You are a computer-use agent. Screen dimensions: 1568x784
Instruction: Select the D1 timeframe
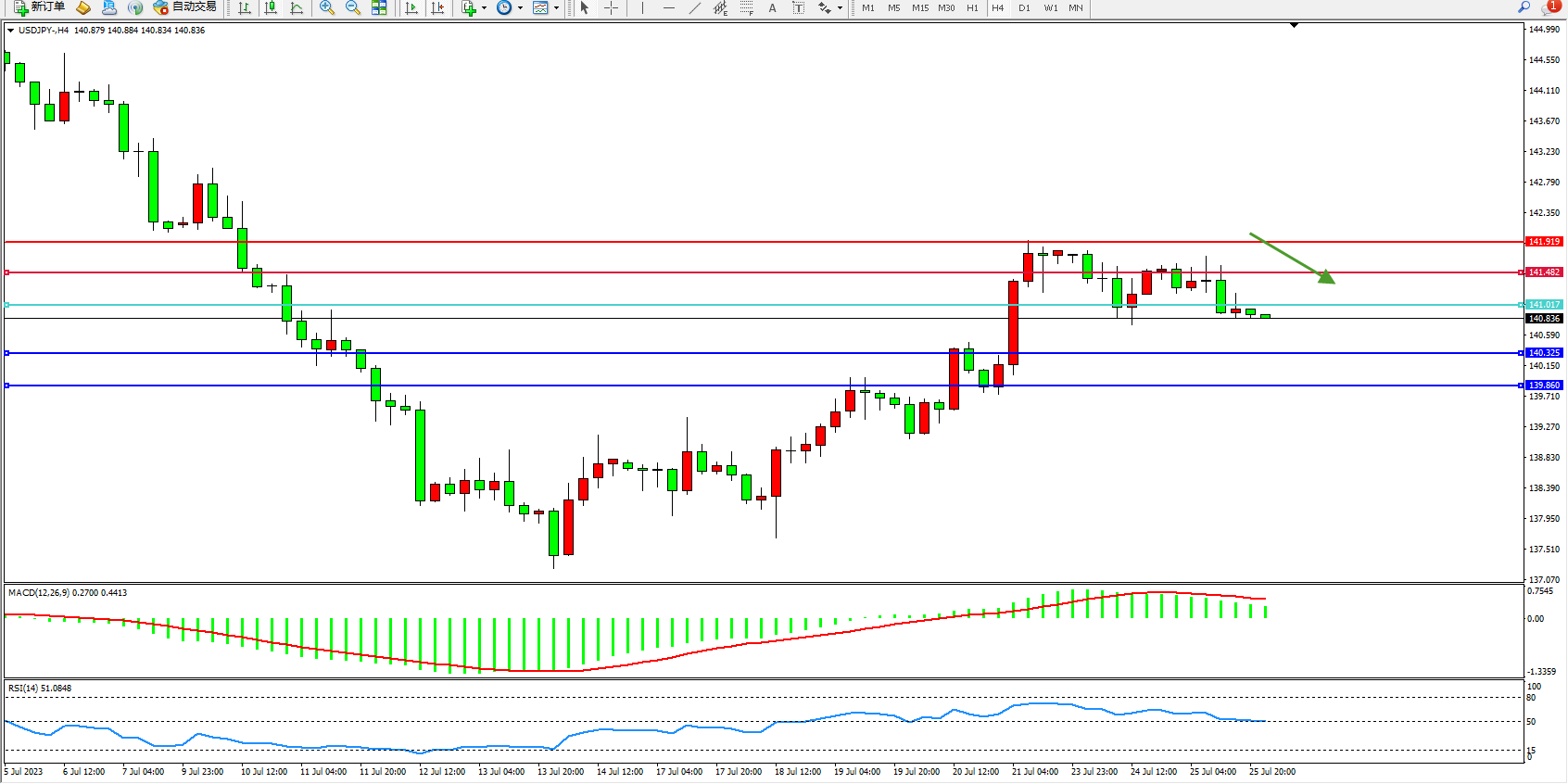click(1024, 7)
